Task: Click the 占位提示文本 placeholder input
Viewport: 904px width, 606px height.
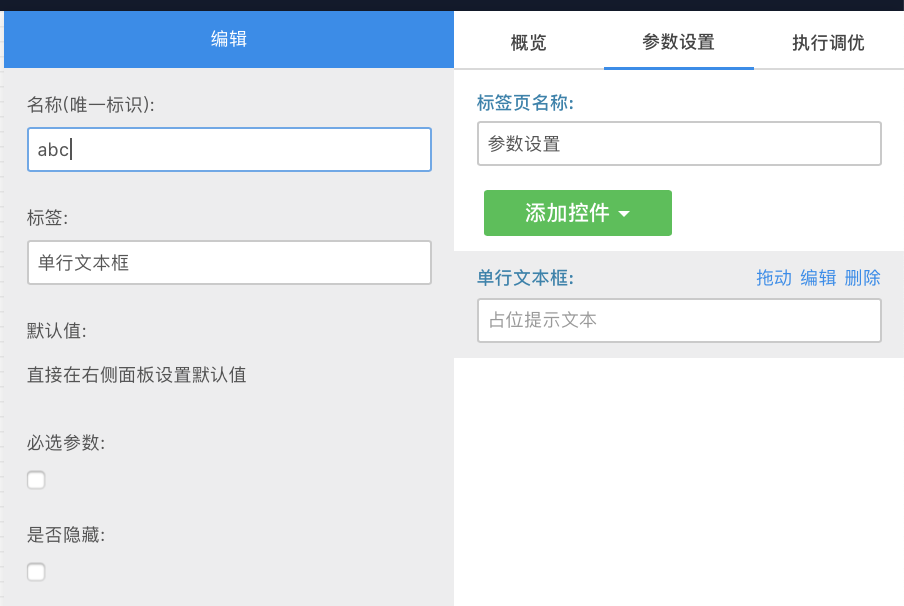Action: coord(679,321)
